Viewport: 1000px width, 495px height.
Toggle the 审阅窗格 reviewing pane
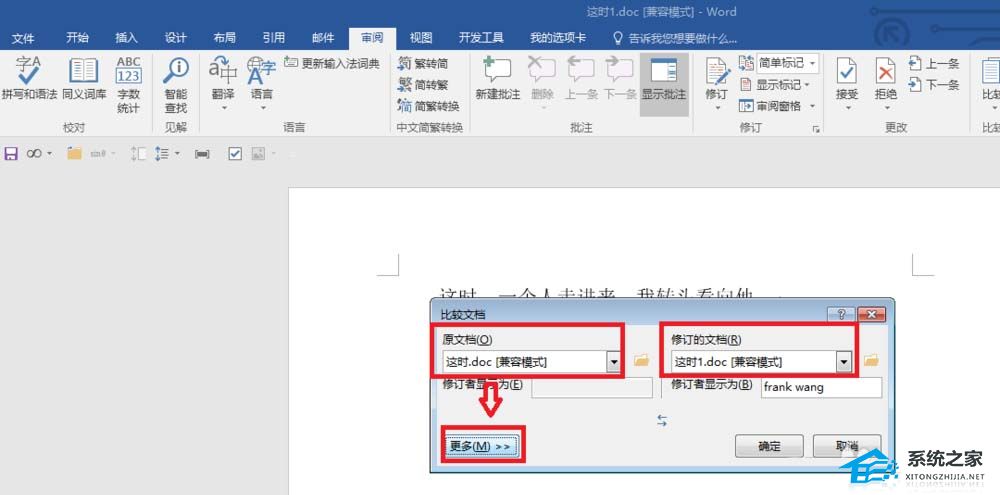click(770, 105)
